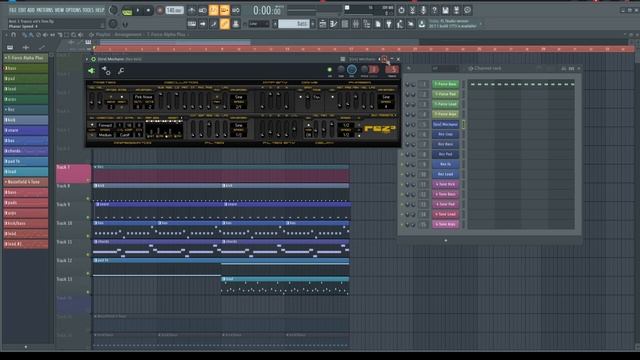Click the plugin gear settings icon

tap(106, 71)
